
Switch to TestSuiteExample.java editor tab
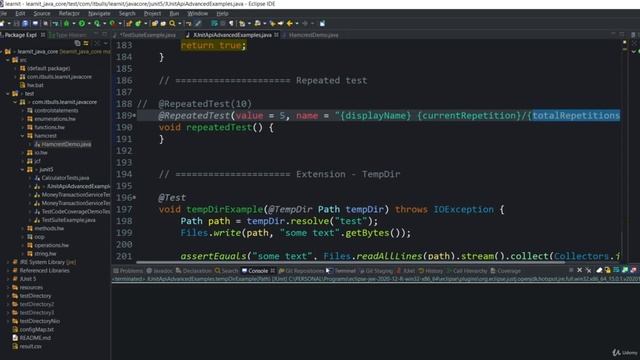point(148,35)
